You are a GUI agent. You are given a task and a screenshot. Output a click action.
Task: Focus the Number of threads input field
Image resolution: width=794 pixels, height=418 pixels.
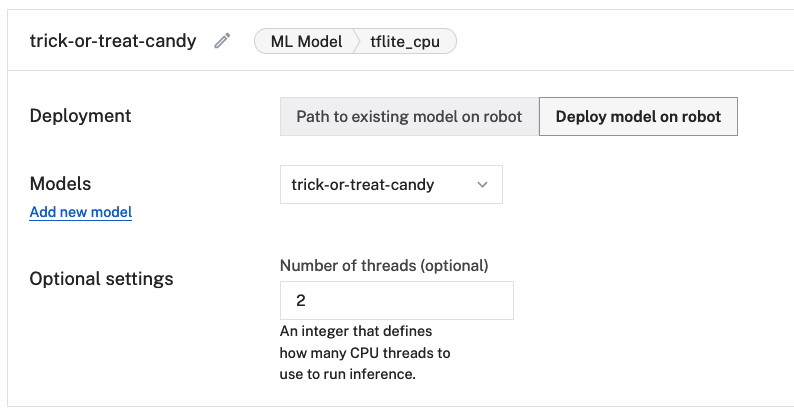[396, 300]
